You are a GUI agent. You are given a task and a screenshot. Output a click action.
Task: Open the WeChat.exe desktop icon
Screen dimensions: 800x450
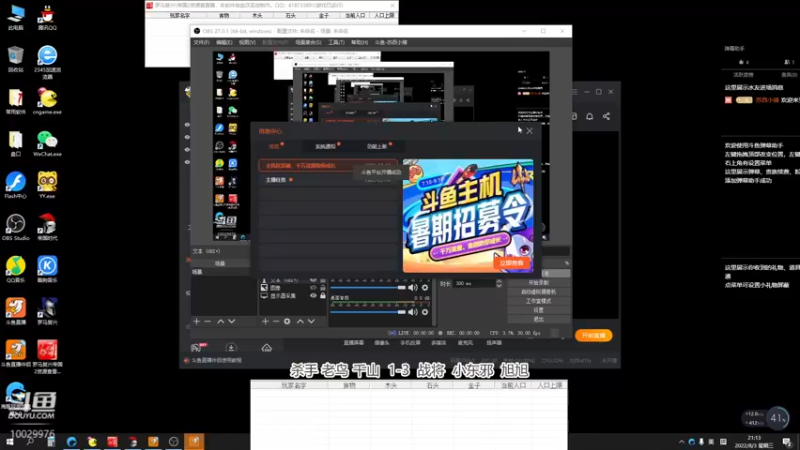(47, 143)
